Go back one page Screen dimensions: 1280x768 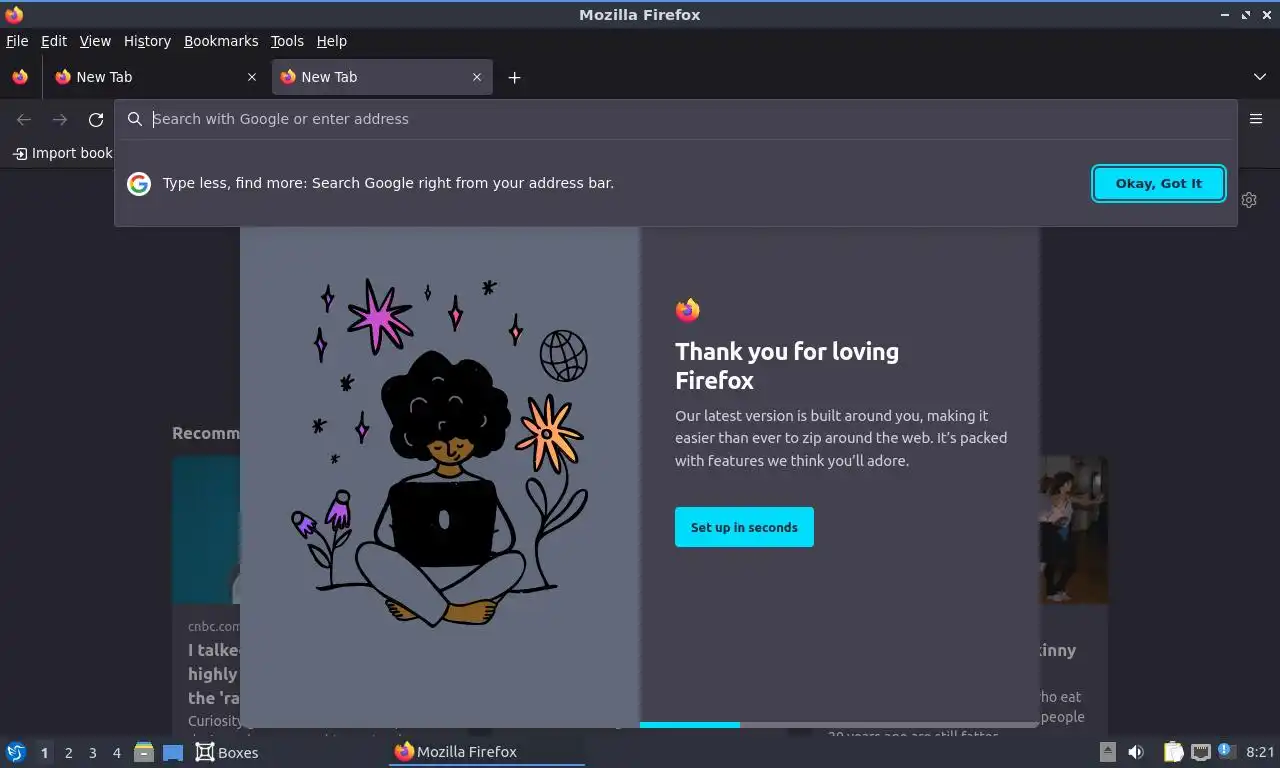click(24, 120)
